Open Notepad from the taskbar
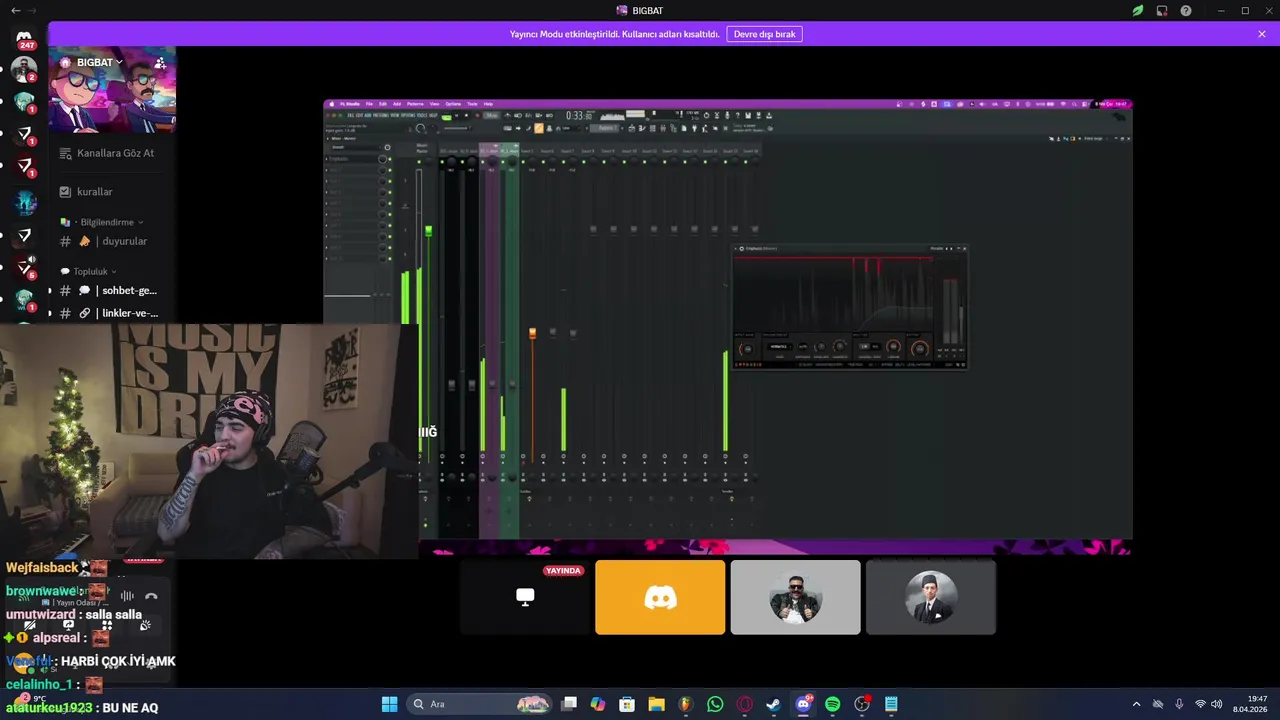The image size is (1280, 720). click(891, 704)
